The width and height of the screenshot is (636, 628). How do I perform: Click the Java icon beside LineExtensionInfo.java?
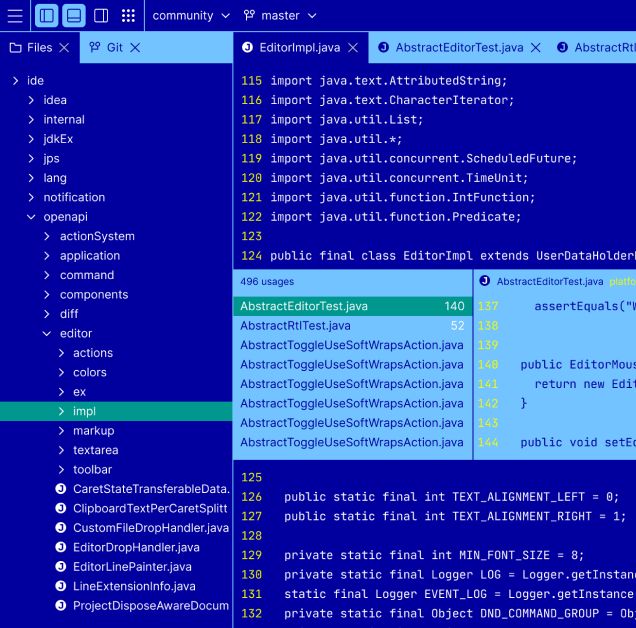click(x=61, y=587)
